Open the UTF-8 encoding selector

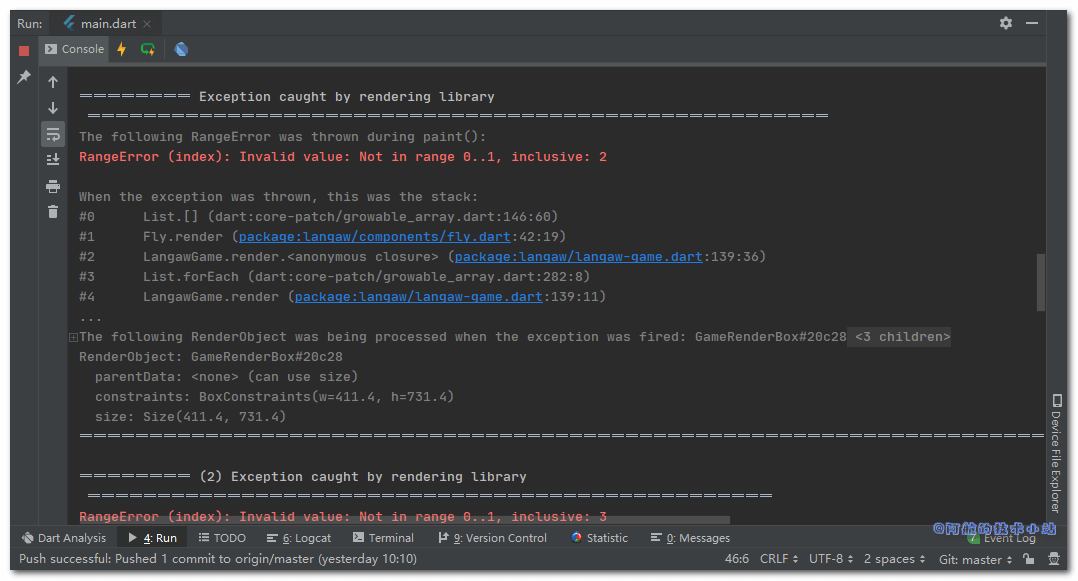coord(831,559)
